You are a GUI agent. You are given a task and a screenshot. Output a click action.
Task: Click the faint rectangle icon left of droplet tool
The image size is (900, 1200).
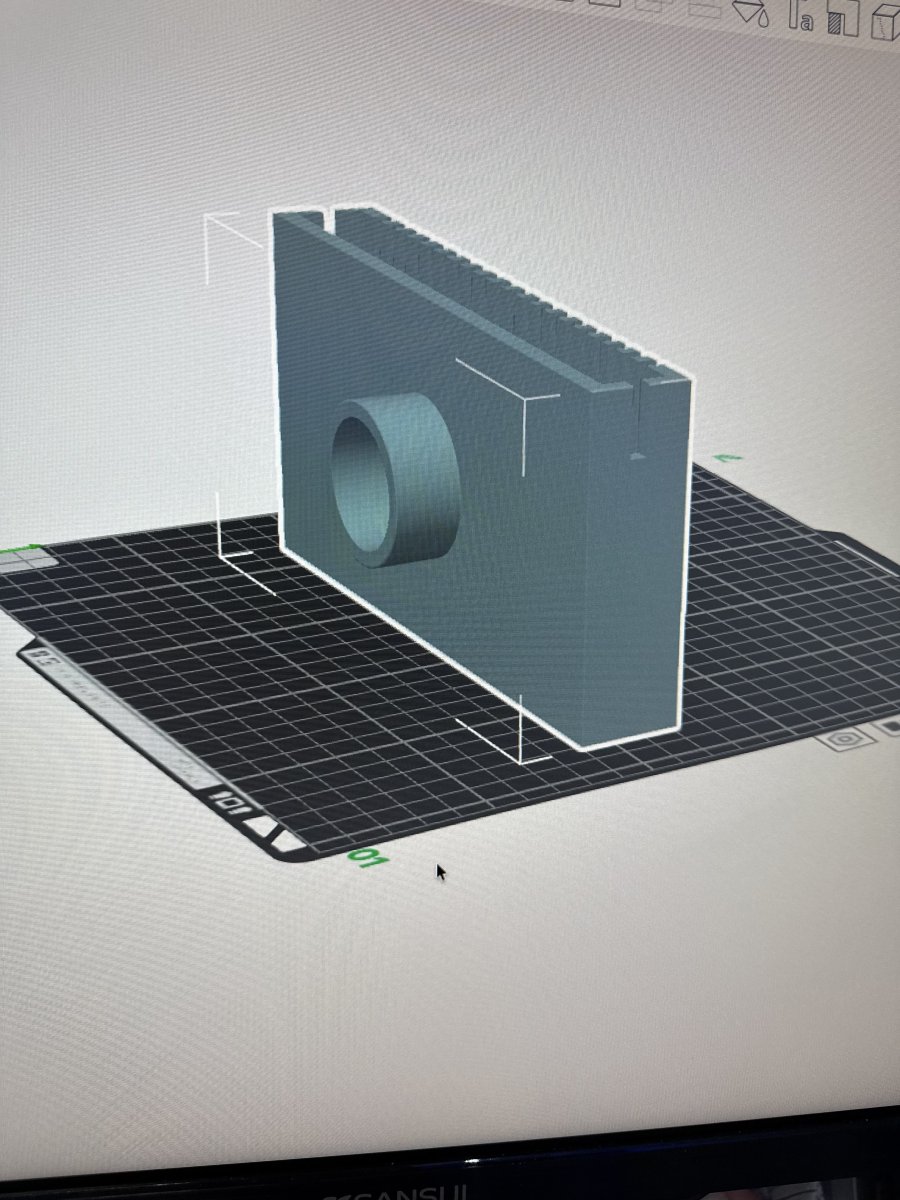click(x=703, y=7)
